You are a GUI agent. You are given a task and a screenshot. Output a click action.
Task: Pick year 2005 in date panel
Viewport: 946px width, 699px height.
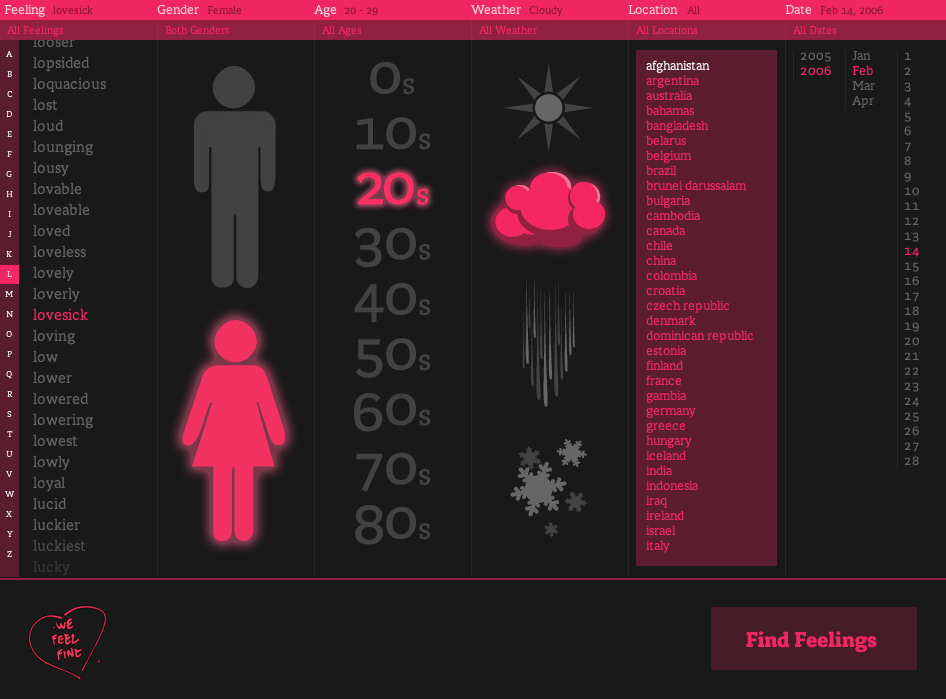pos(815,56)
